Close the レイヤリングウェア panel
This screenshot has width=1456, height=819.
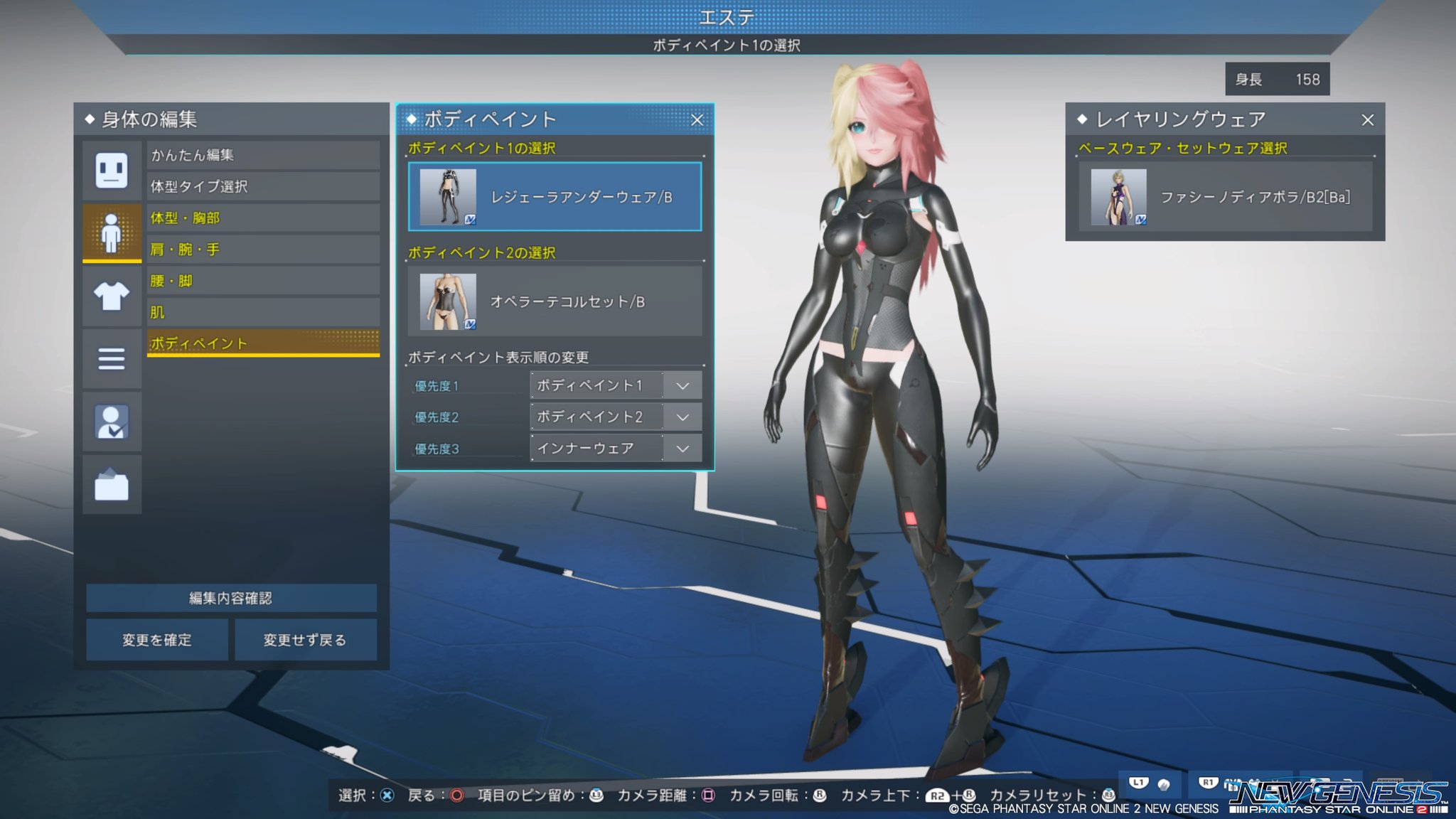click(x=1368, y=120)
